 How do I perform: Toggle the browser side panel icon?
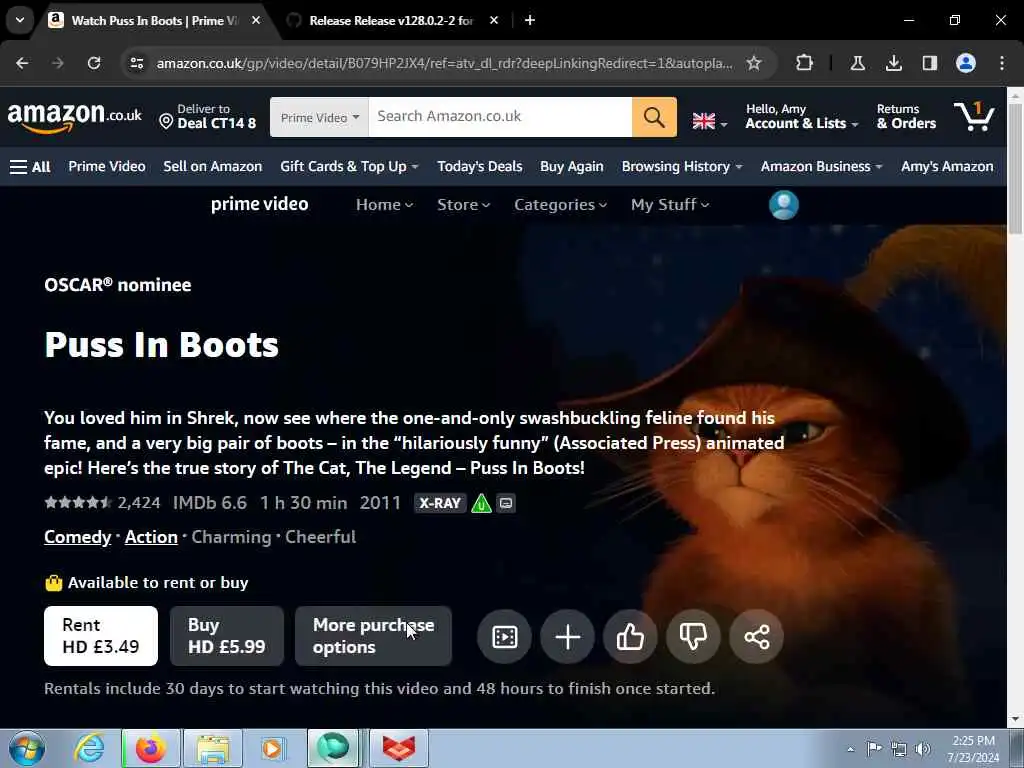pos(929,63)
